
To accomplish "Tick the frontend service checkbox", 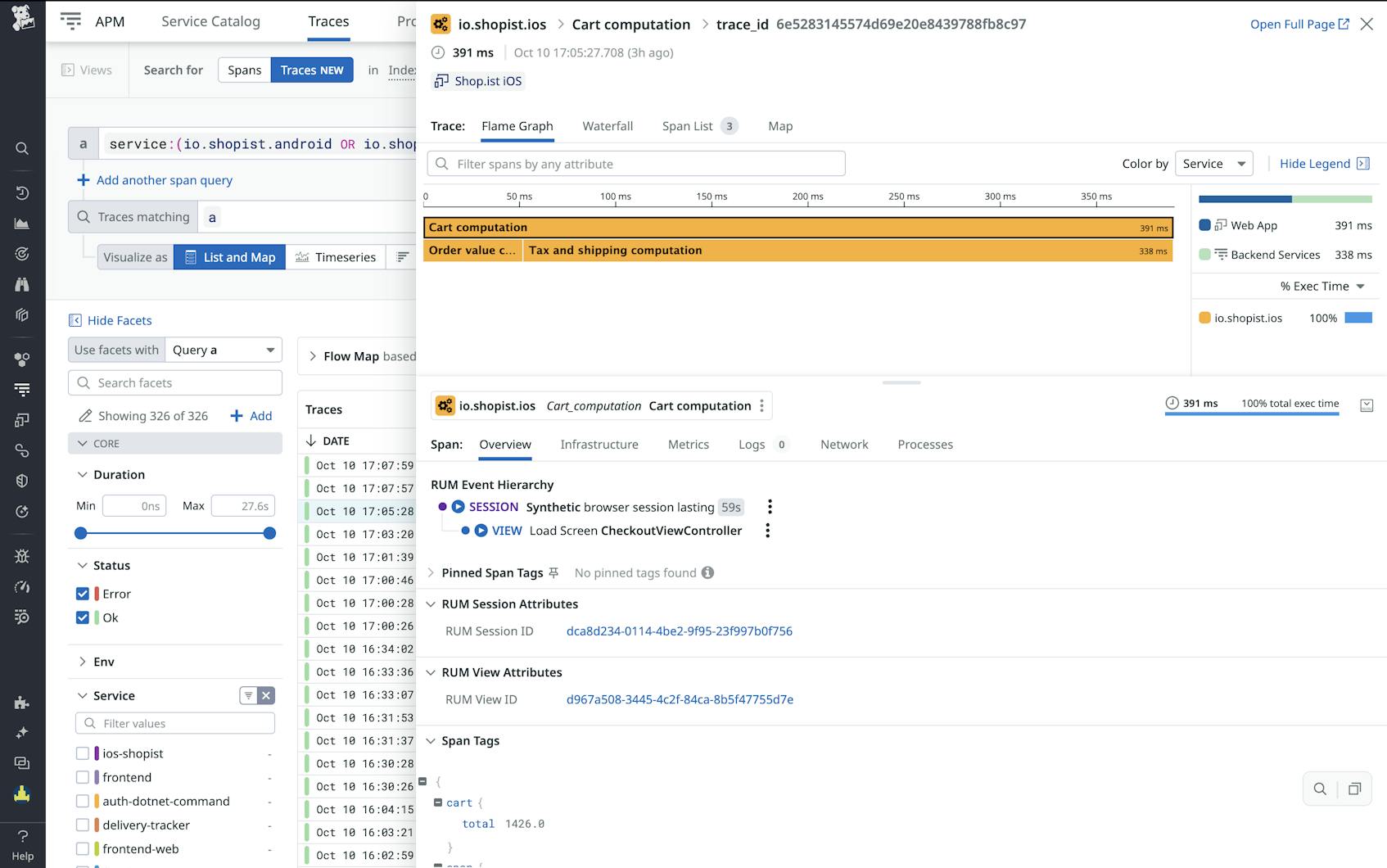I will 83,777.
